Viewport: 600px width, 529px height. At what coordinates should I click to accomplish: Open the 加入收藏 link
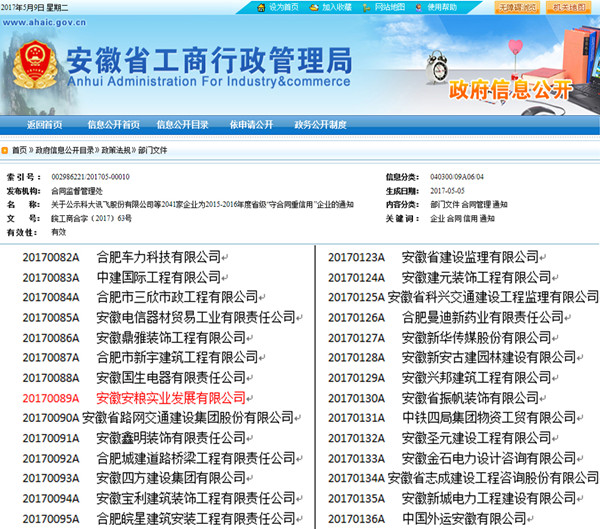coord(337,7)
